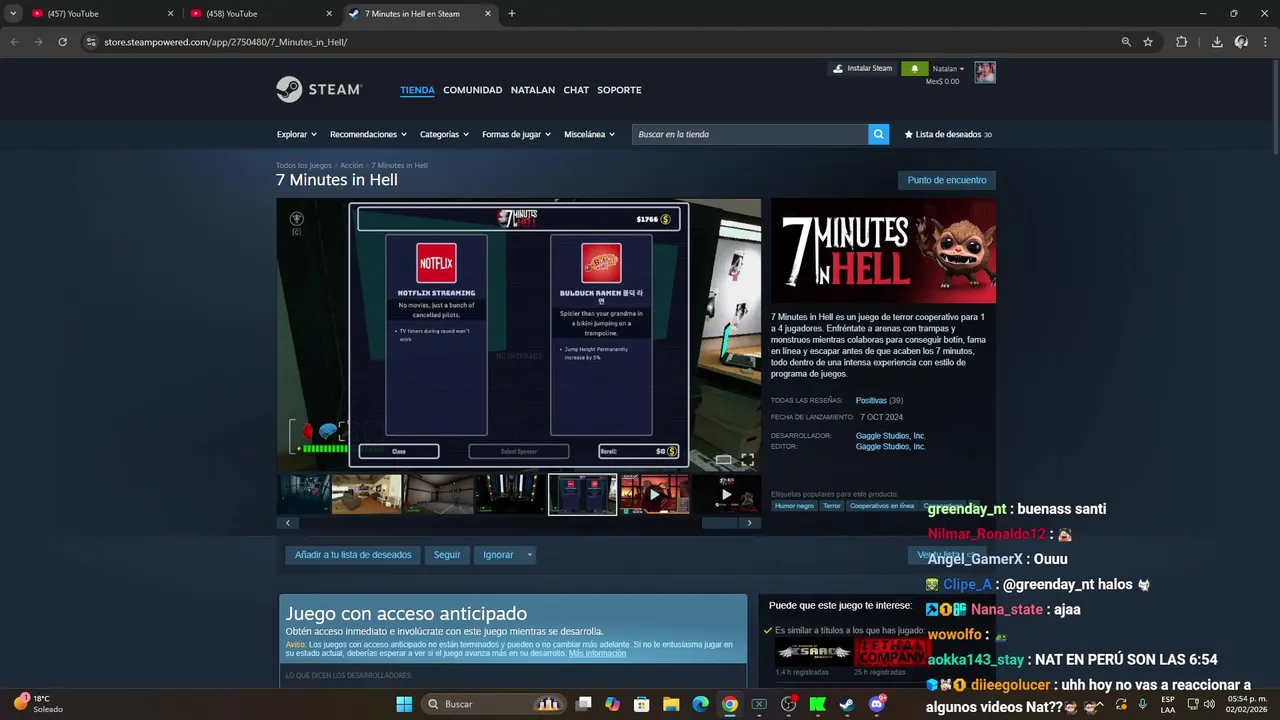Click the Todos los juegos breadcrumb
The width and height of the screenshot is (1280, 720).
point(304,165)
